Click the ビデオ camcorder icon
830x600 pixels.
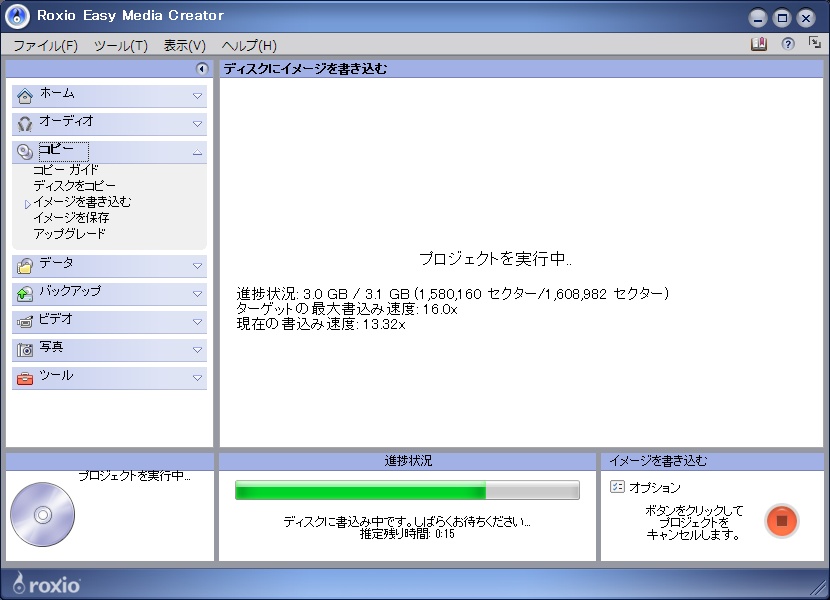click(24, 321)
